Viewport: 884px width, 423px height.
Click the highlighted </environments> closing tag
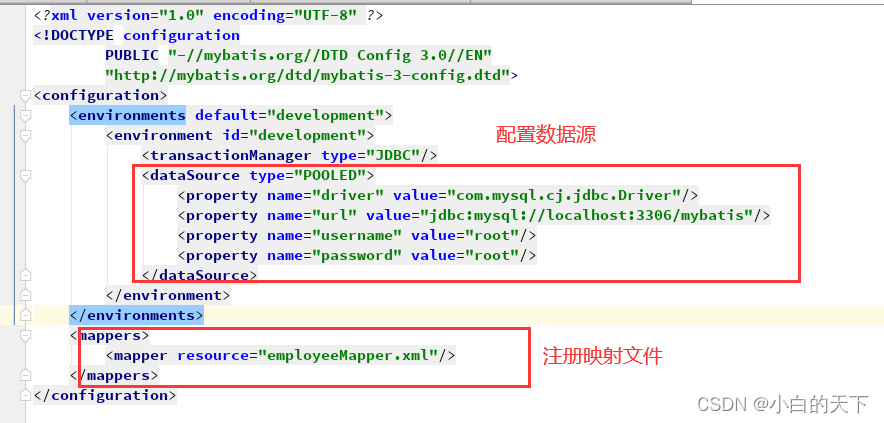[x=136, y=315]
